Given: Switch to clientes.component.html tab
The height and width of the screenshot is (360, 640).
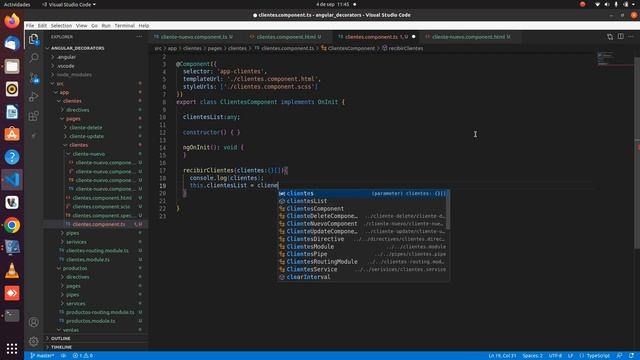Looking at the screenshot, I should 288,37.
